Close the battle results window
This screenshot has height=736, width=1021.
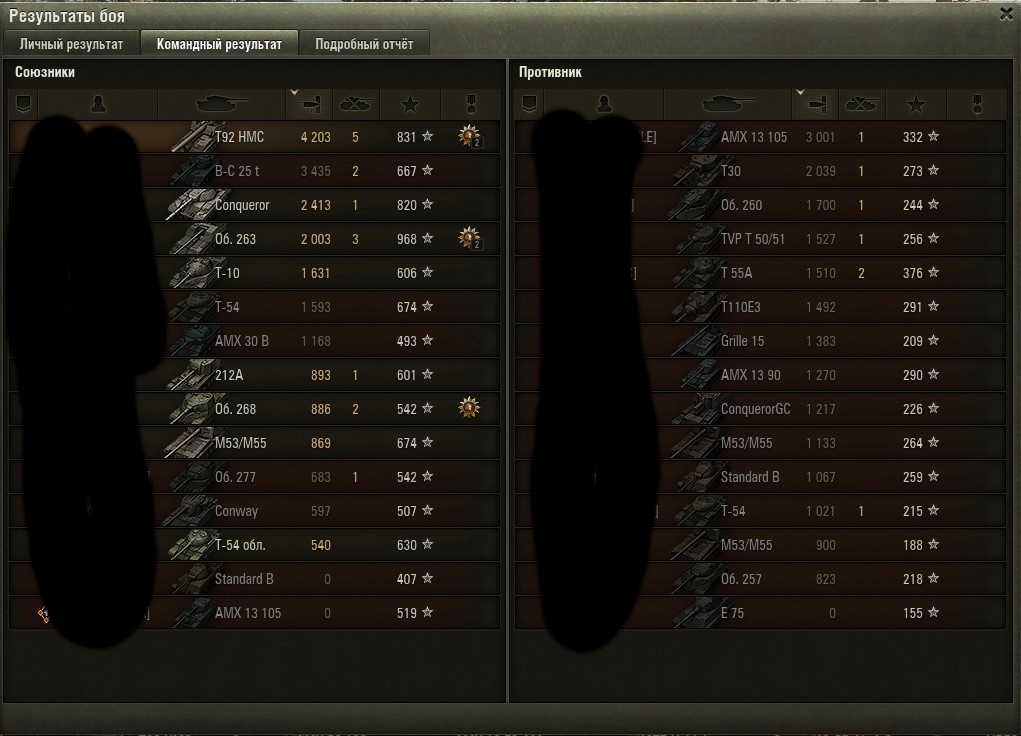1006,14
